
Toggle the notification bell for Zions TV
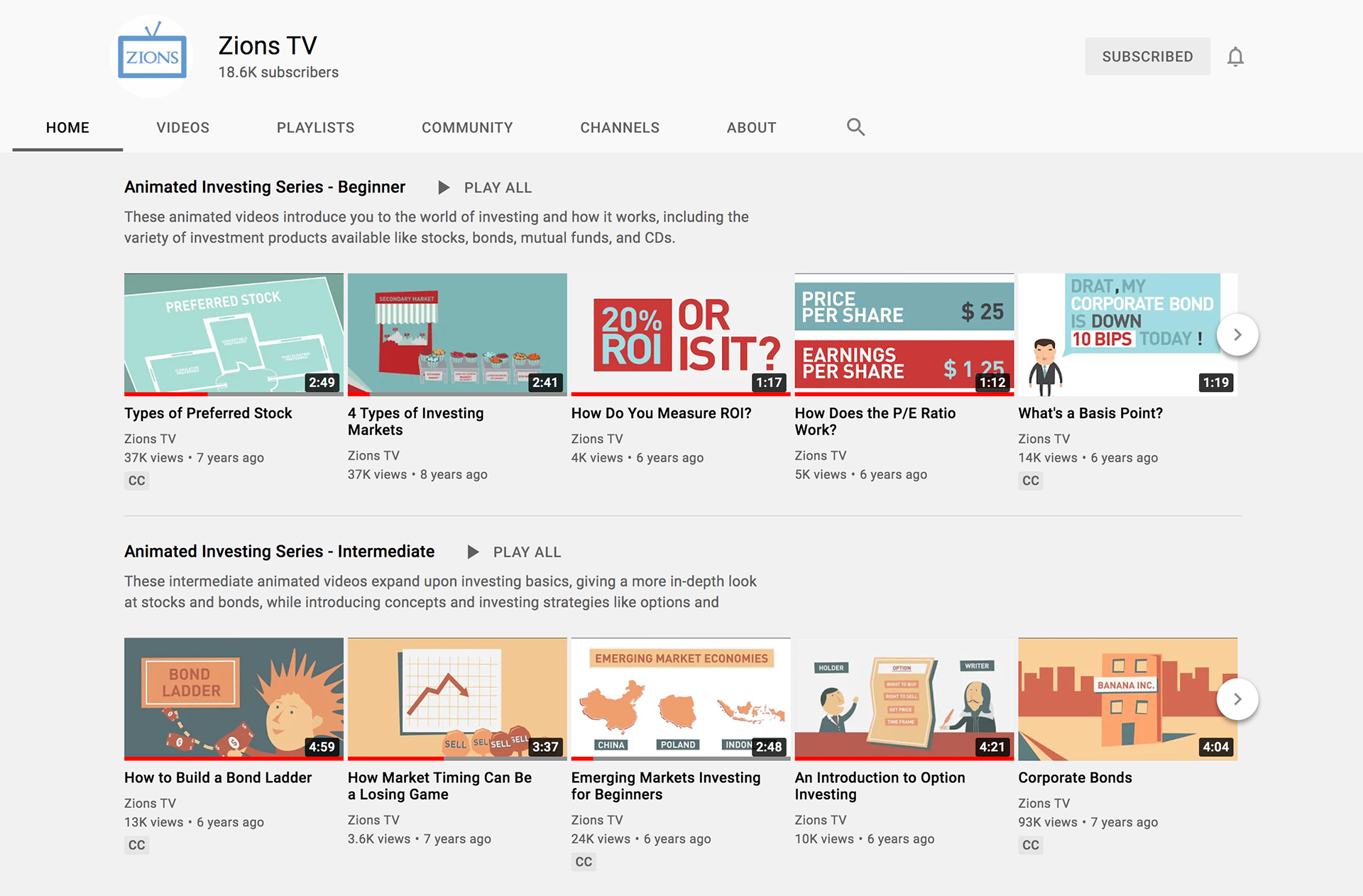tap(1235, 57)
